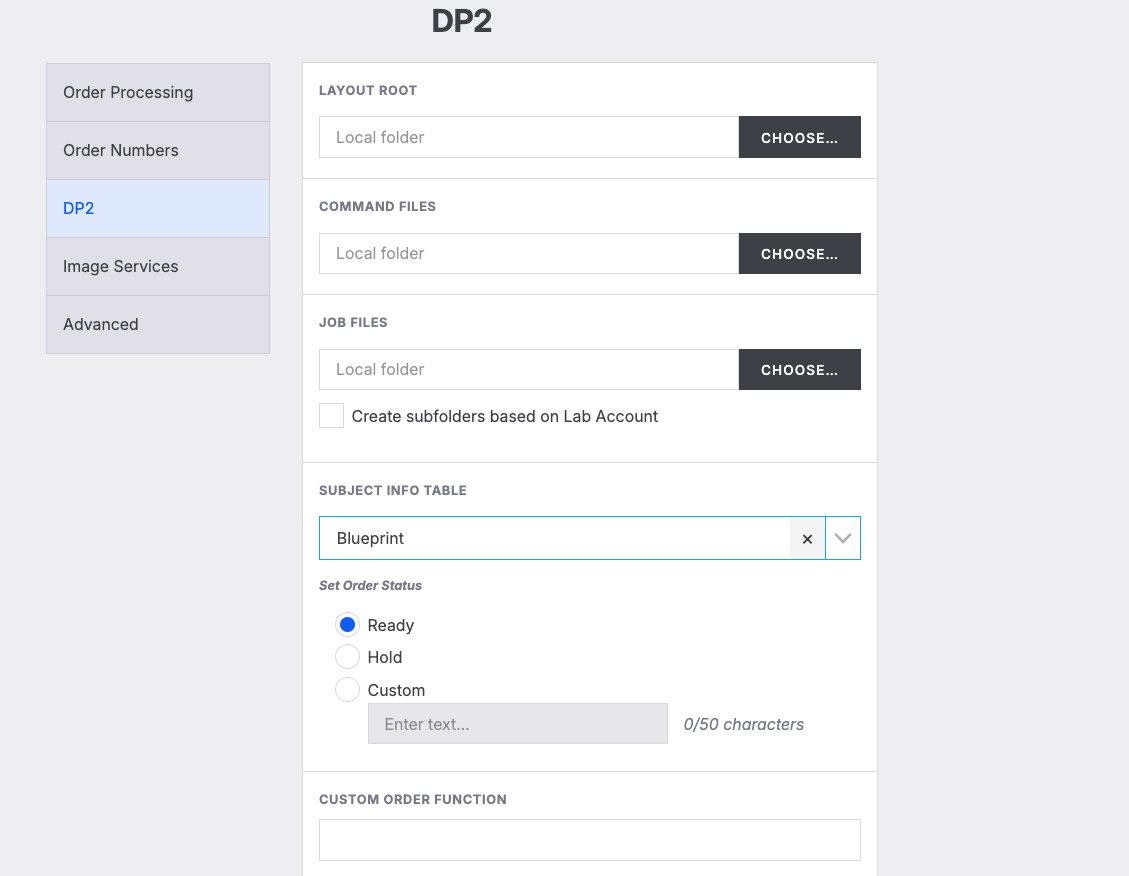Click the COMMAND FILES section heading
The height and width of the screenshot is (876, 1129).
coord(377,207)
